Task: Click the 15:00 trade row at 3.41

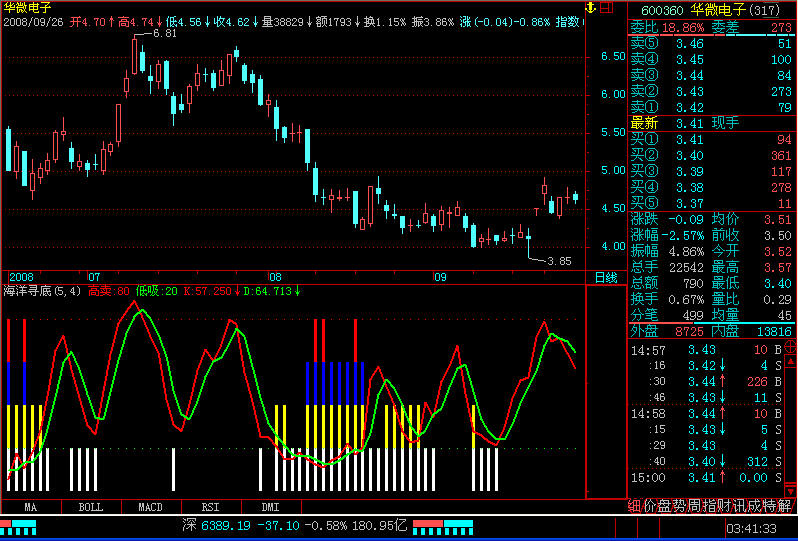Action: (706, 478)
